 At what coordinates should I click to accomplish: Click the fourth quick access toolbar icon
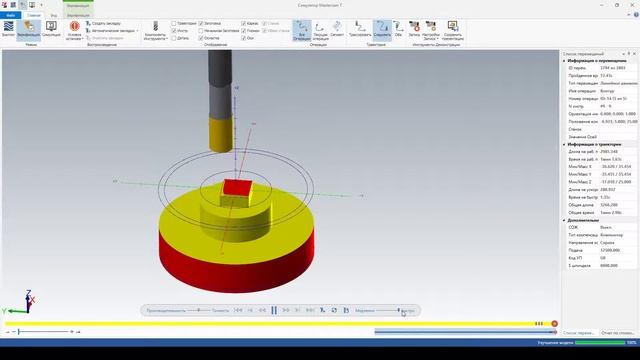click(32, 5)
